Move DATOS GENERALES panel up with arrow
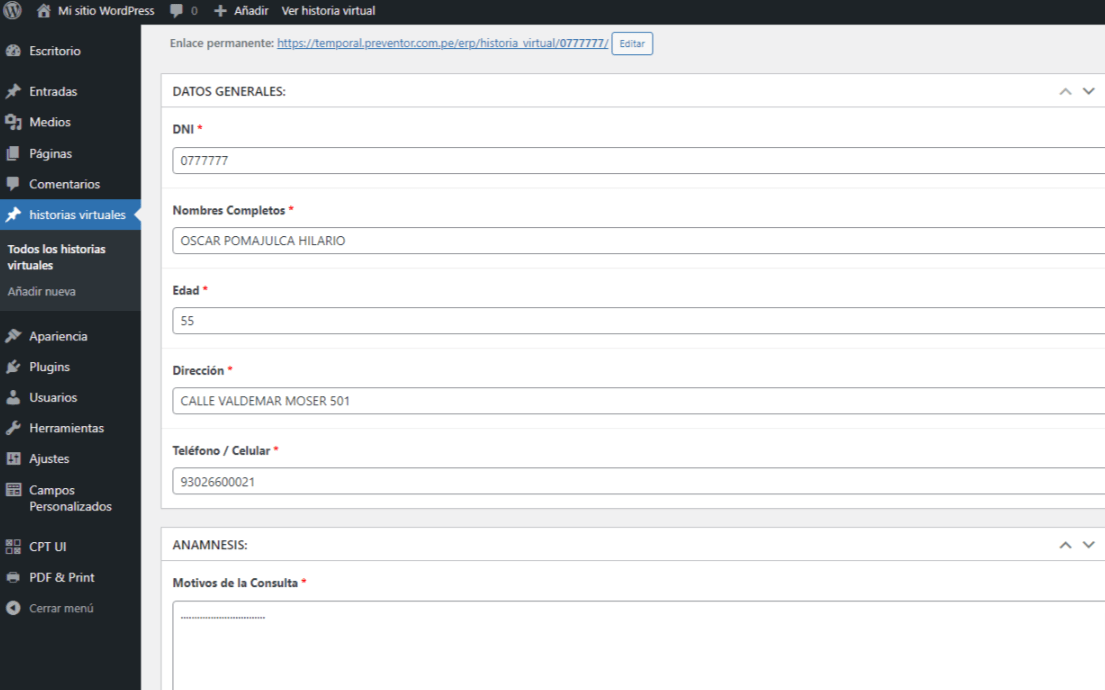 [1065, 92]
